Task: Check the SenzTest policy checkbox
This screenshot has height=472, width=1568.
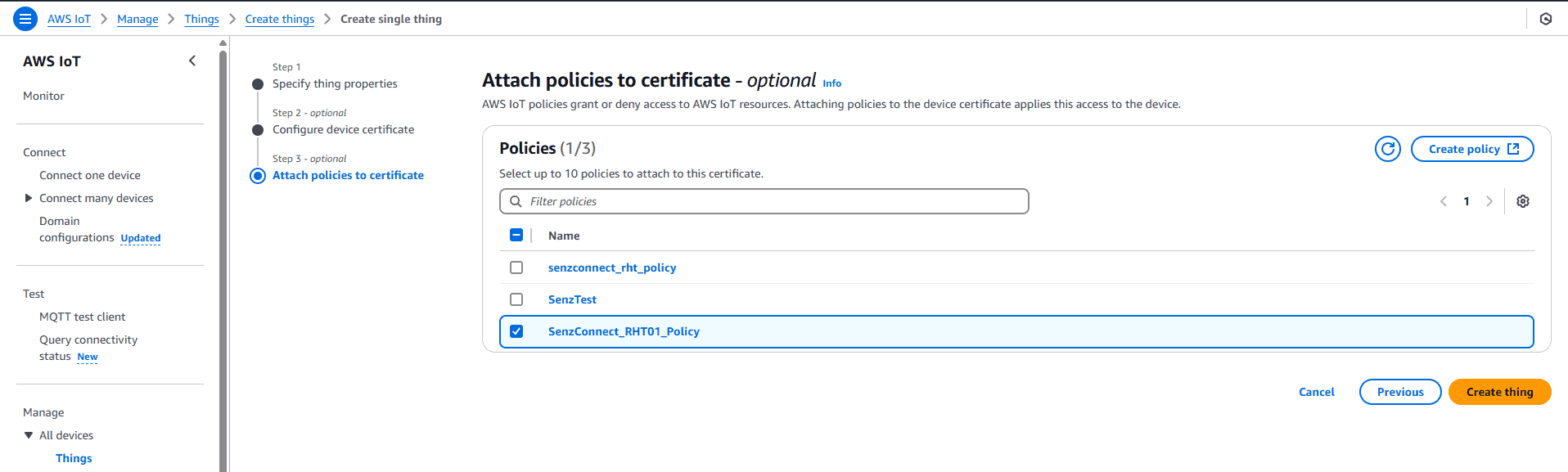Action: [x=516, y=299]
